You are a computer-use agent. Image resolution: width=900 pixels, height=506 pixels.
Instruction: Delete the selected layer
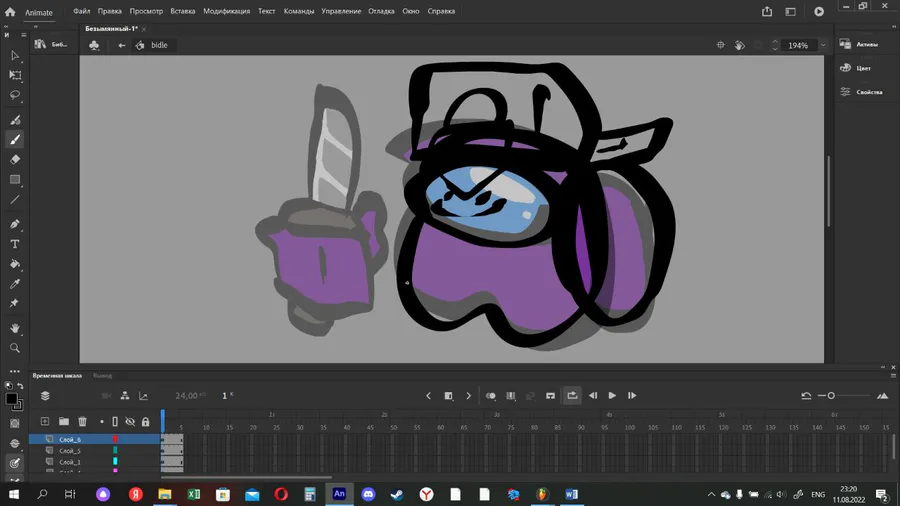[x=83, y=422]
